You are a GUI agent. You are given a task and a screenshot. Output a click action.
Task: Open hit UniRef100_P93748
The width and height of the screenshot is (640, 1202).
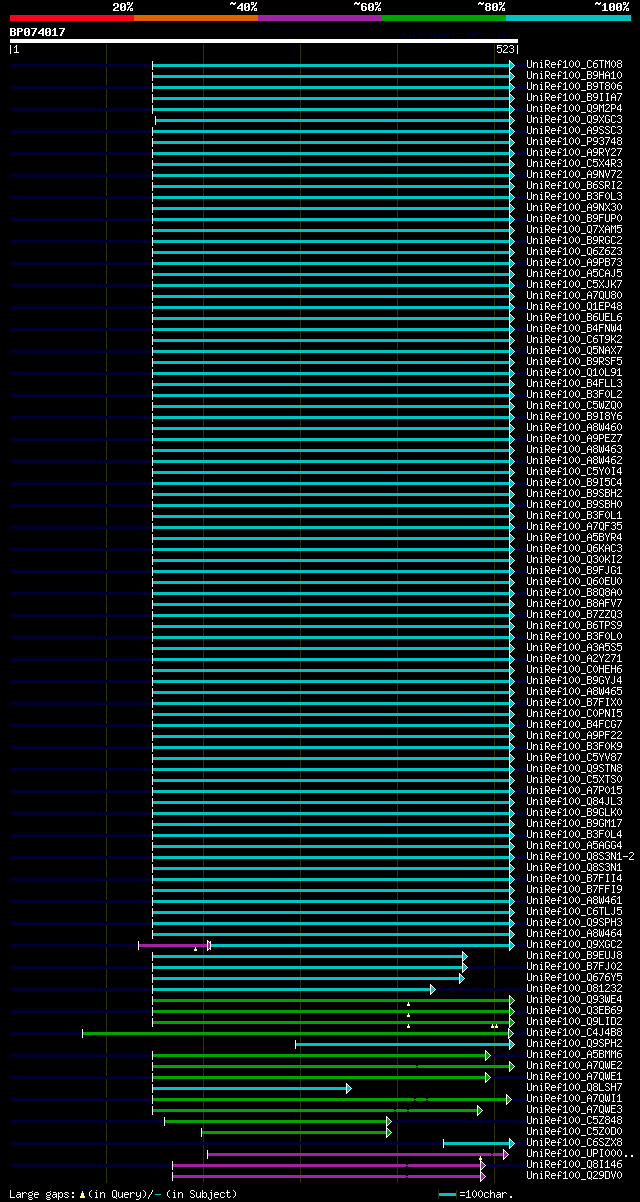tap(574, 141)
